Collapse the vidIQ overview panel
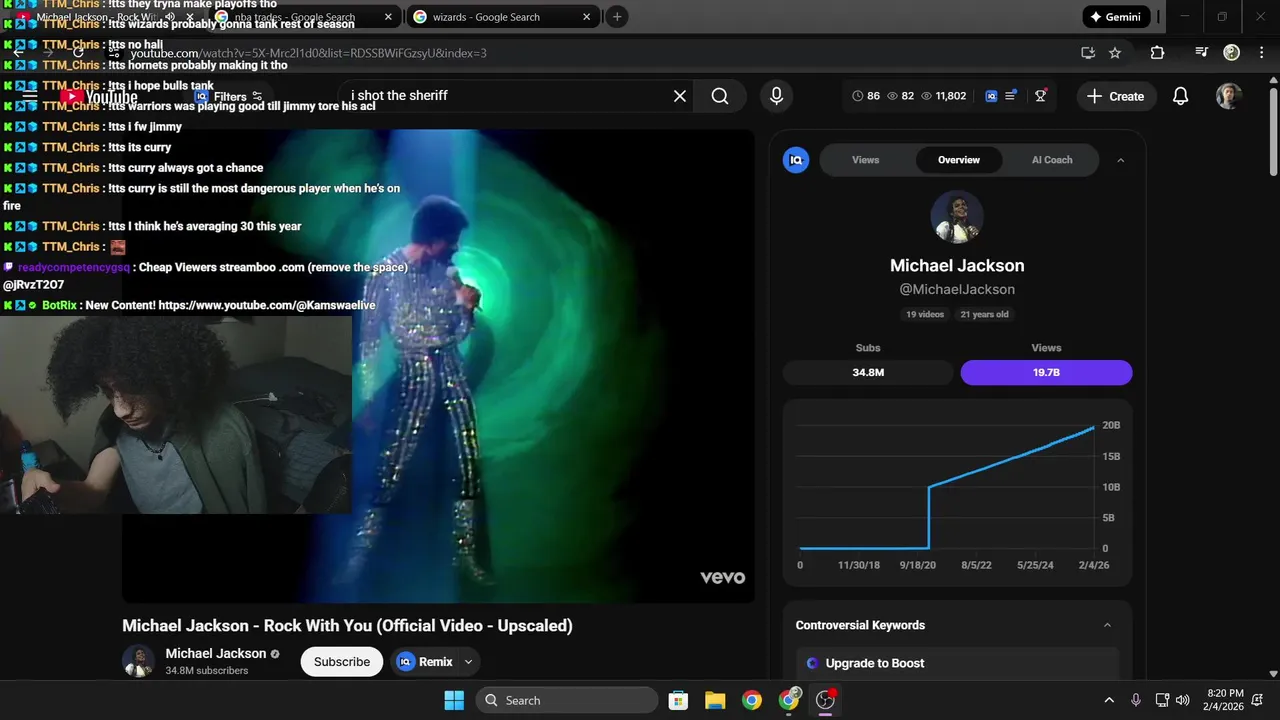 pos(1120,160)
